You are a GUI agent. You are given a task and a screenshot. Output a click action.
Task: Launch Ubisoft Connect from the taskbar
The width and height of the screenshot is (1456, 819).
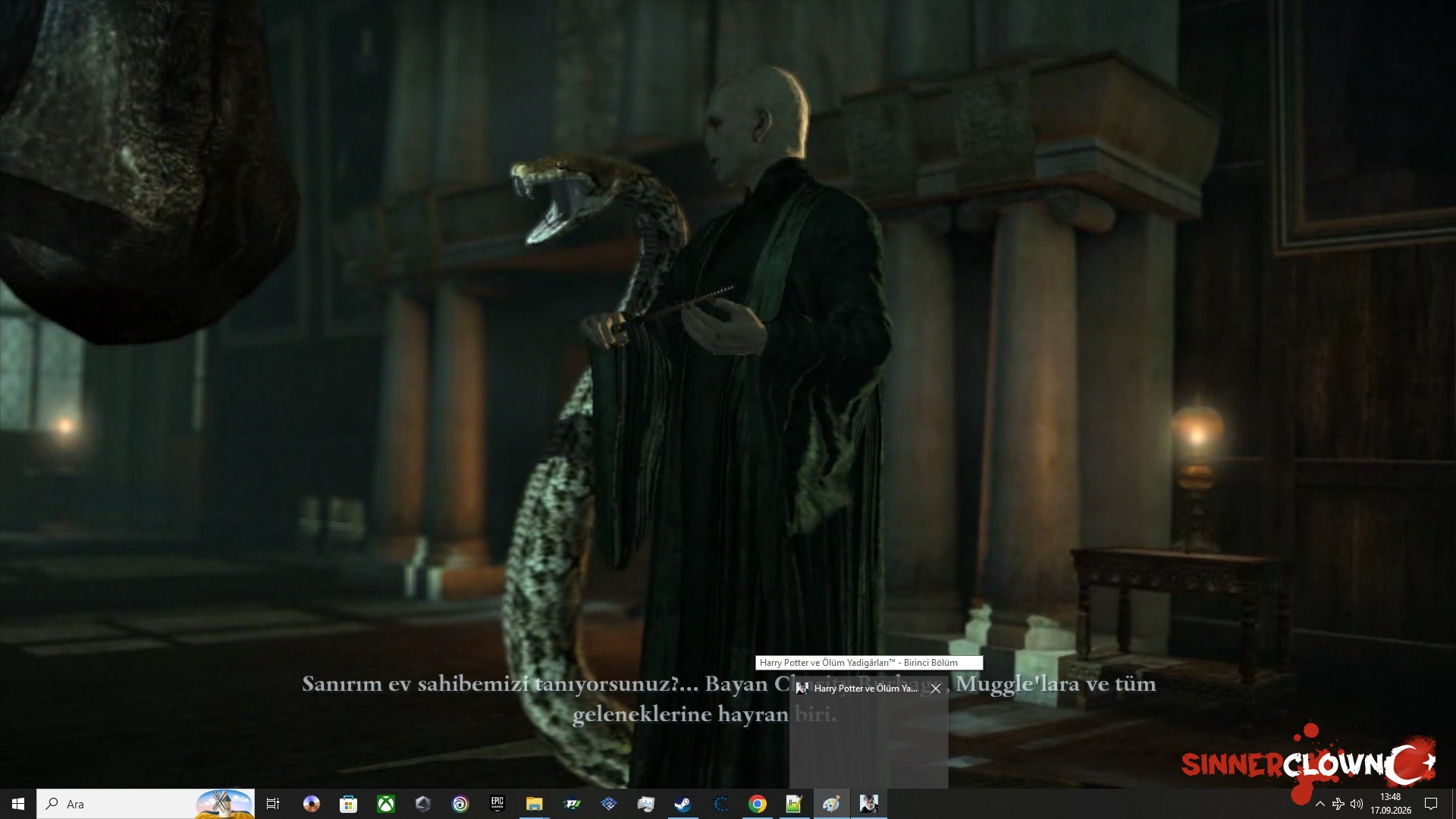tap(460, 804)
